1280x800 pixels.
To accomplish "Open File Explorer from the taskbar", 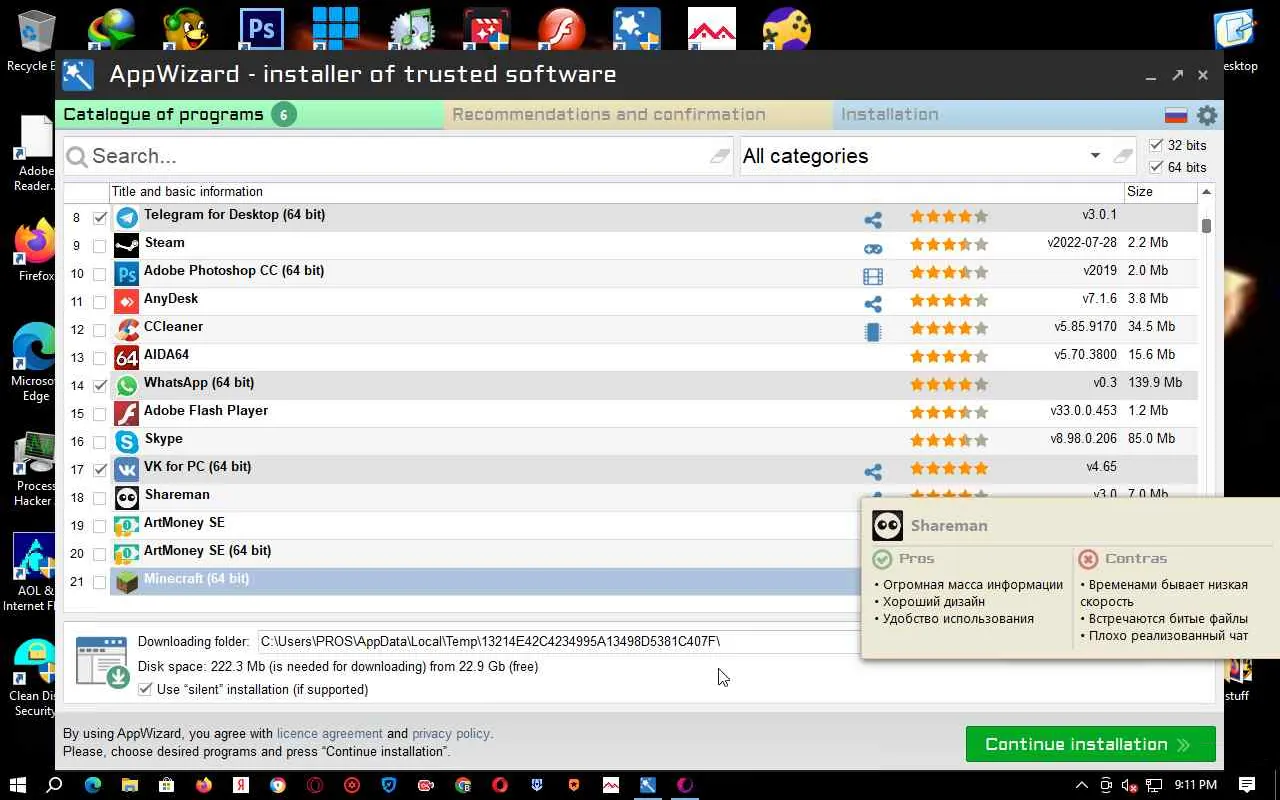I will click(129, 785).
